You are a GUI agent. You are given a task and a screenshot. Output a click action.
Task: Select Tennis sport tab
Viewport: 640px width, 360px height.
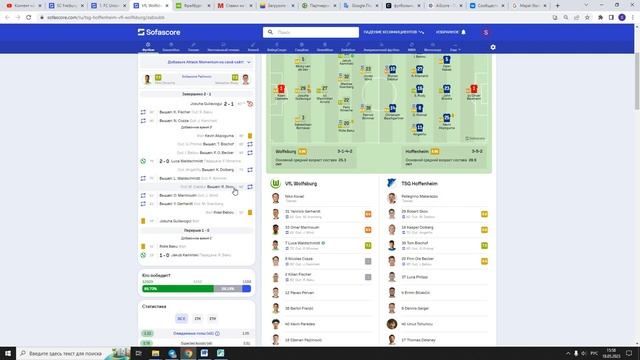[193, 47]
